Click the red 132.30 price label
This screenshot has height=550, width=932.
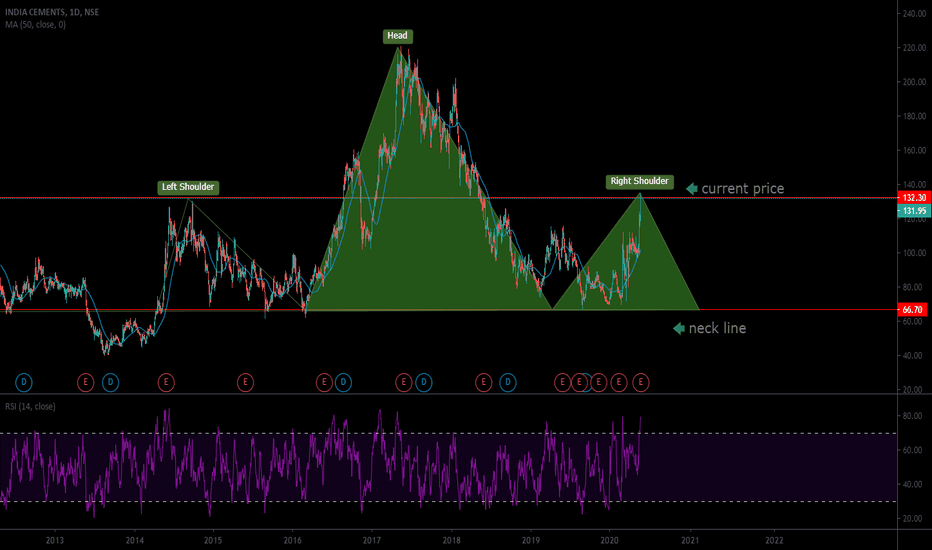click(x=914, y=198)
